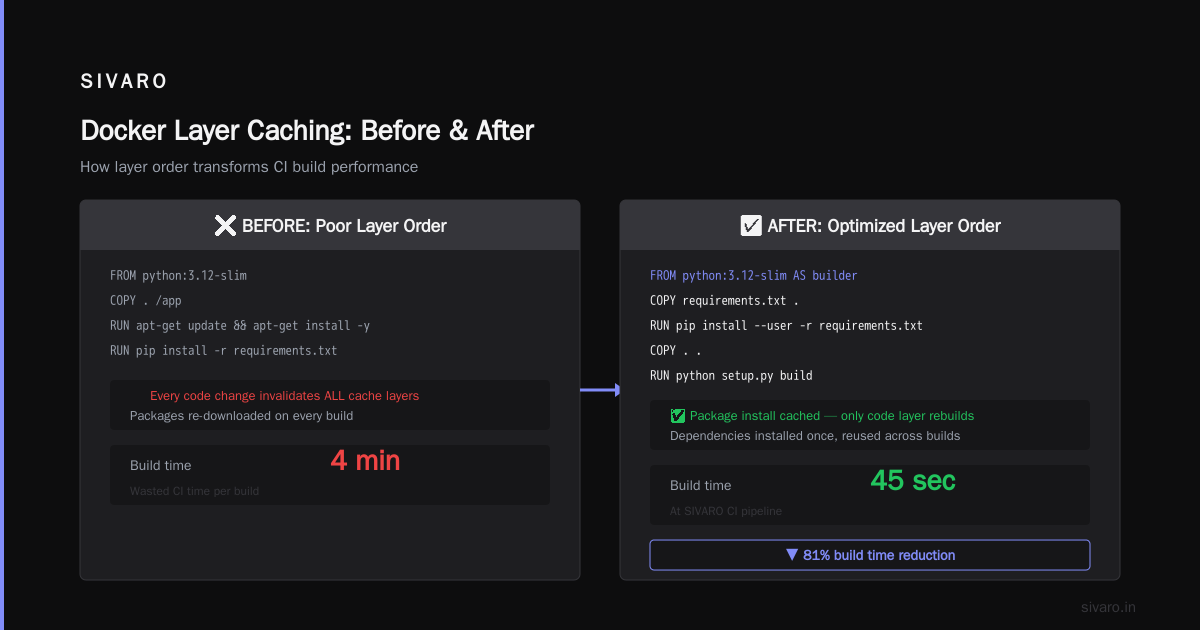Click the checkmark icon beside AFTER heading
This screenshot has height=630, width=1200.
coord(750,226)
